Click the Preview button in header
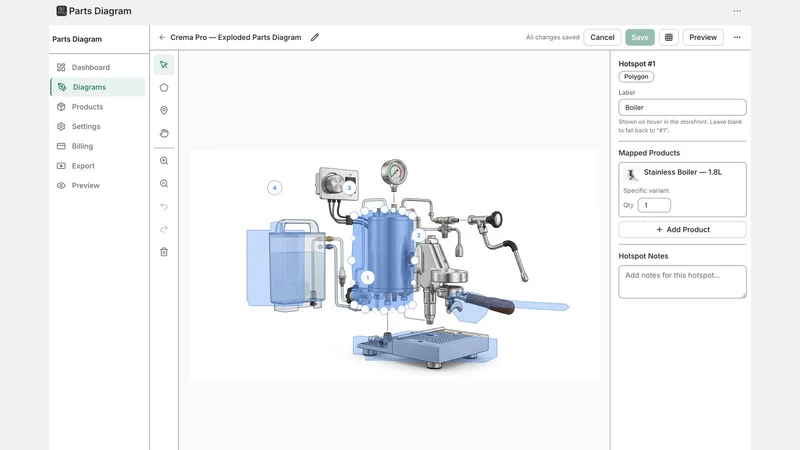The image size is (800, 450). click(703, 37)
